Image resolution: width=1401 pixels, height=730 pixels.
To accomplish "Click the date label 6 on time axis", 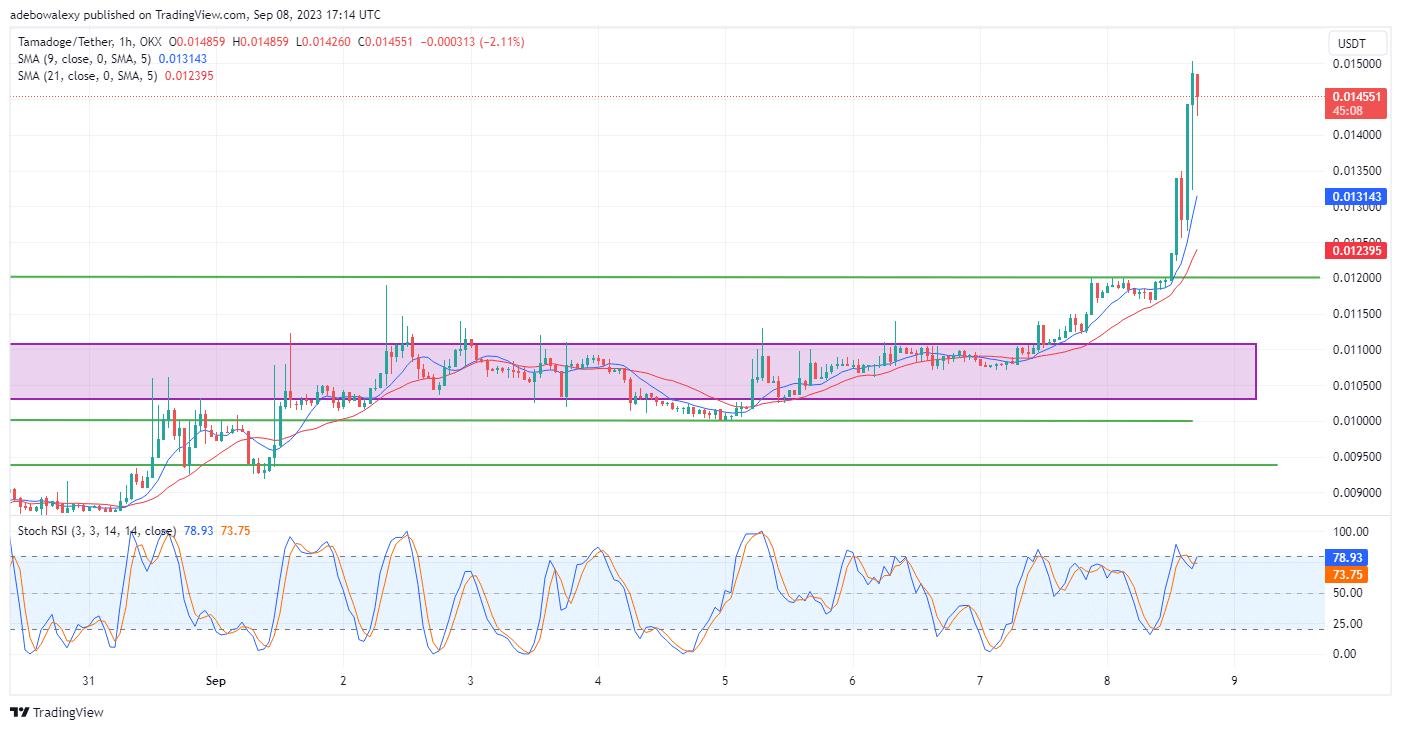I will [852, 681].
